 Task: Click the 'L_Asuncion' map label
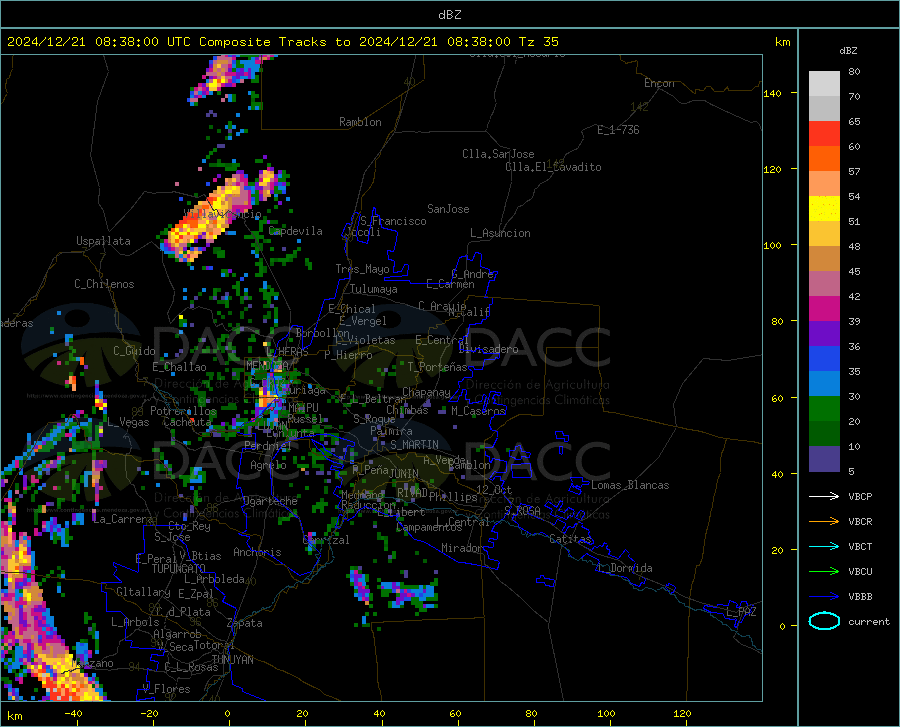pyautogui.click(x=500, y=233)
